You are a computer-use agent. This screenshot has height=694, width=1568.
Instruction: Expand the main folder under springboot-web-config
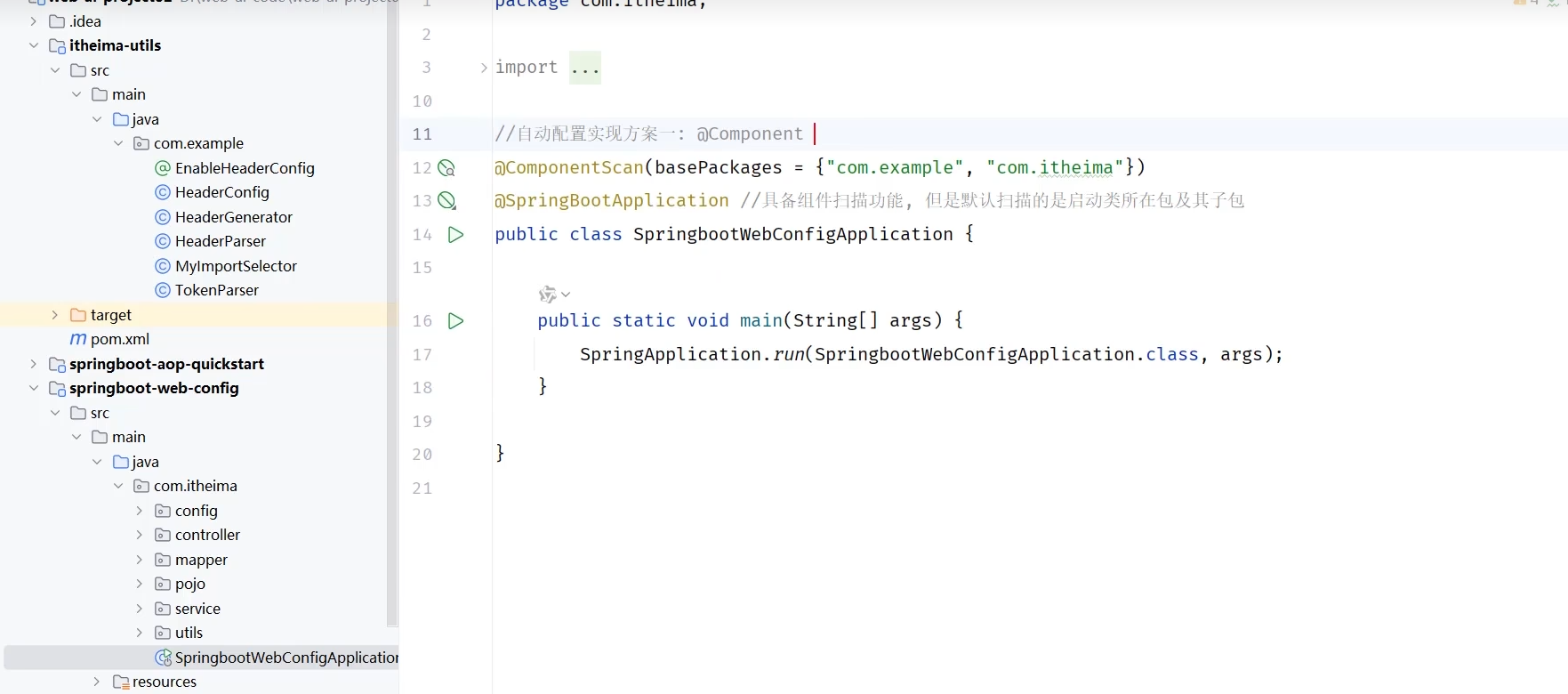(76, 437)
